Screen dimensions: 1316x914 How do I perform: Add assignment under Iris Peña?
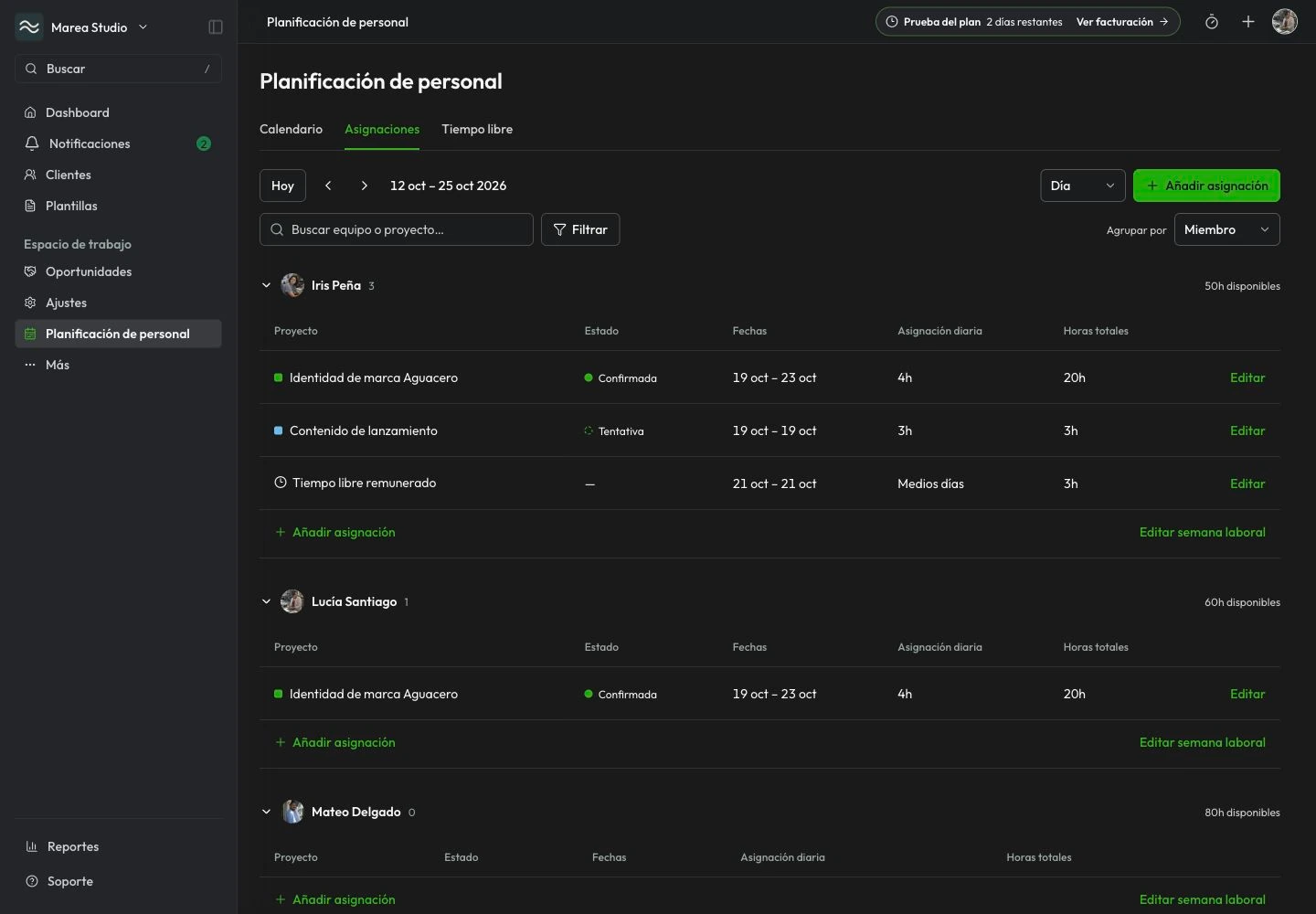[x=335, y=532]
